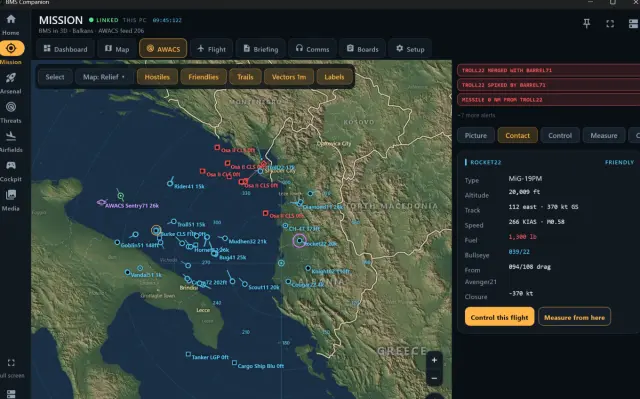This screenshot has width=640, height=399.
Task: Open the Threats radar icon
Action: (x=11, y=107)
